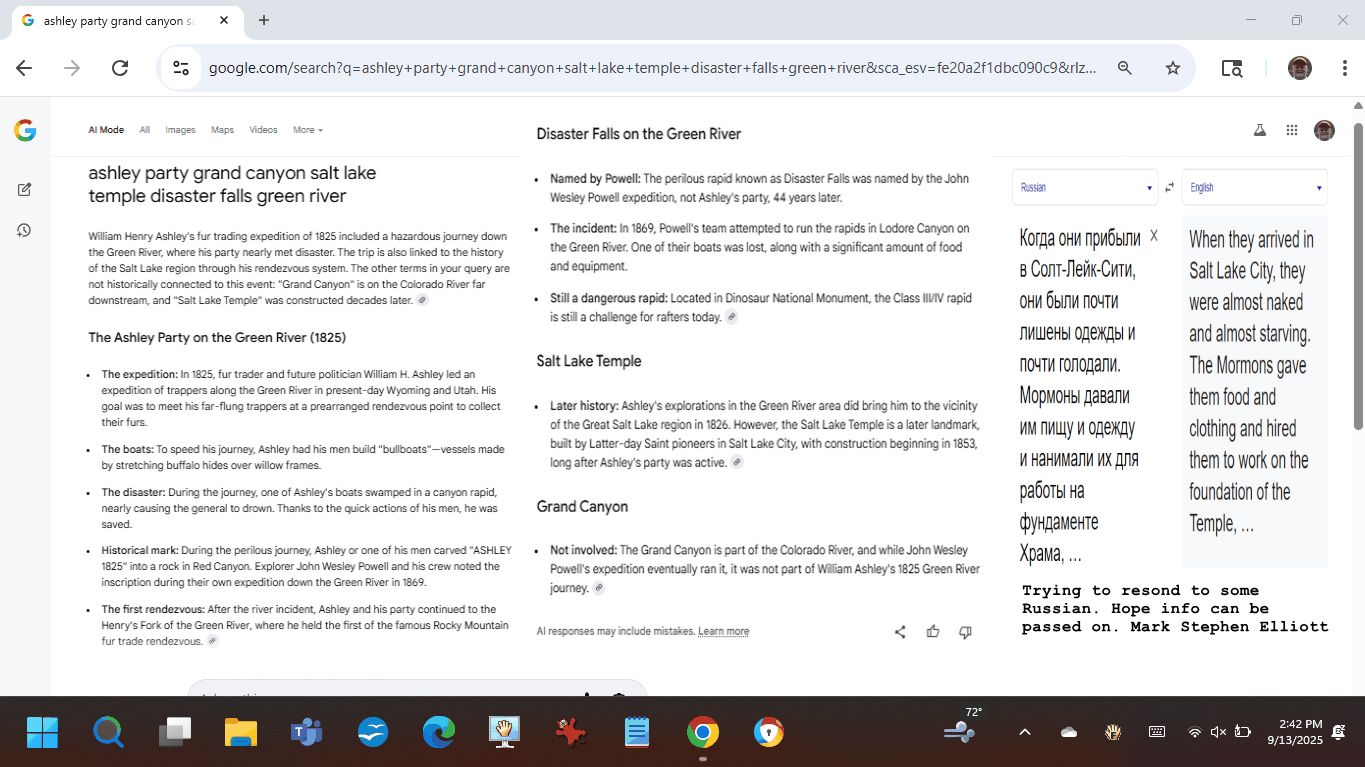Open the English target language dropdown

1254,187
